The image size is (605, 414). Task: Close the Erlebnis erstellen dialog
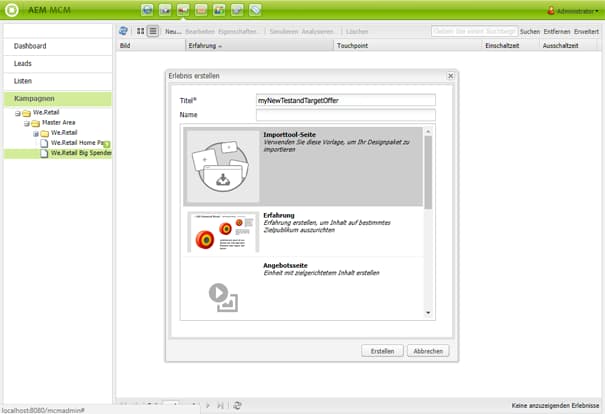click(x=450, y=76)
